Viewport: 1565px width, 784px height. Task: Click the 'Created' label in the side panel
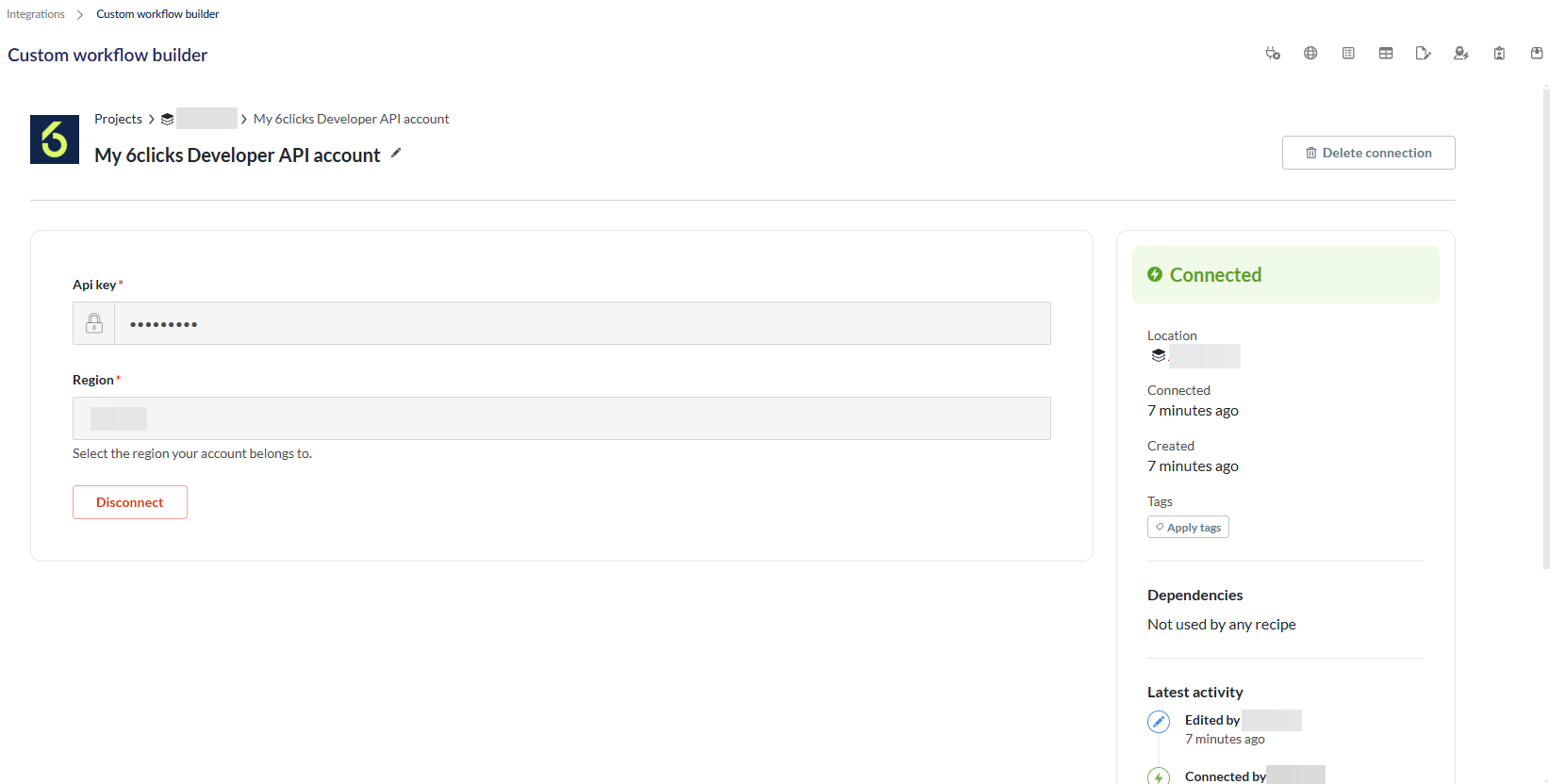pyautogui.click(x=1171, y=446)
